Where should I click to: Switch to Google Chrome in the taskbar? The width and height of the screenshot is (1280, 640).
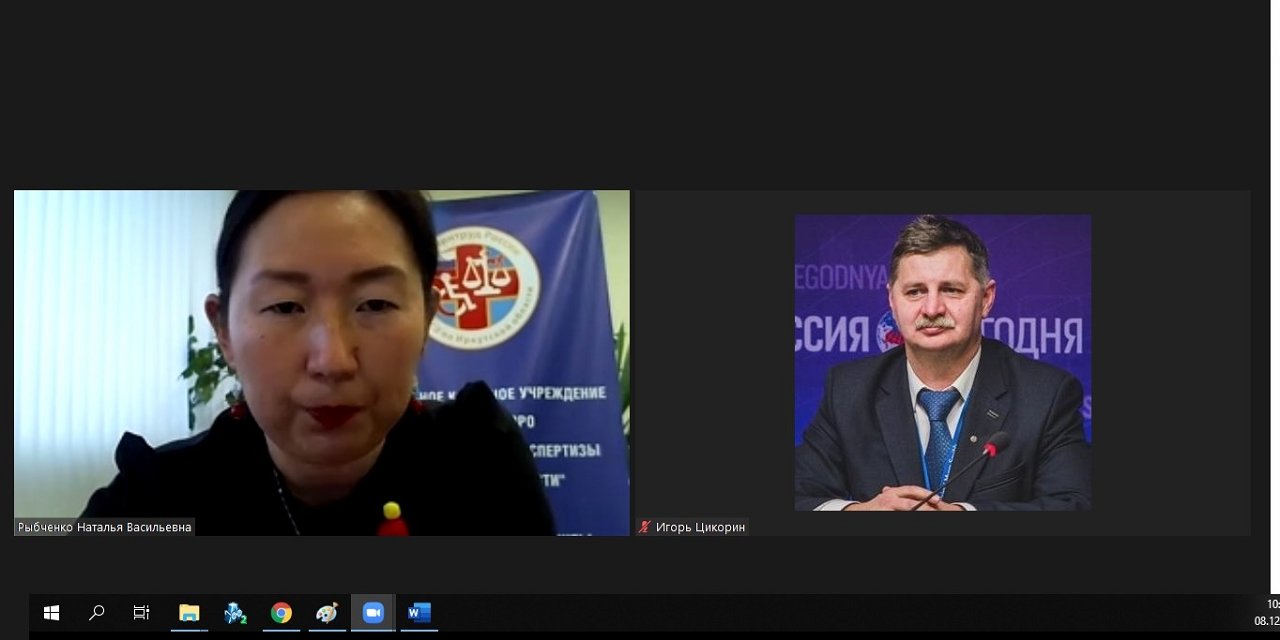click(x=281, y=613)
